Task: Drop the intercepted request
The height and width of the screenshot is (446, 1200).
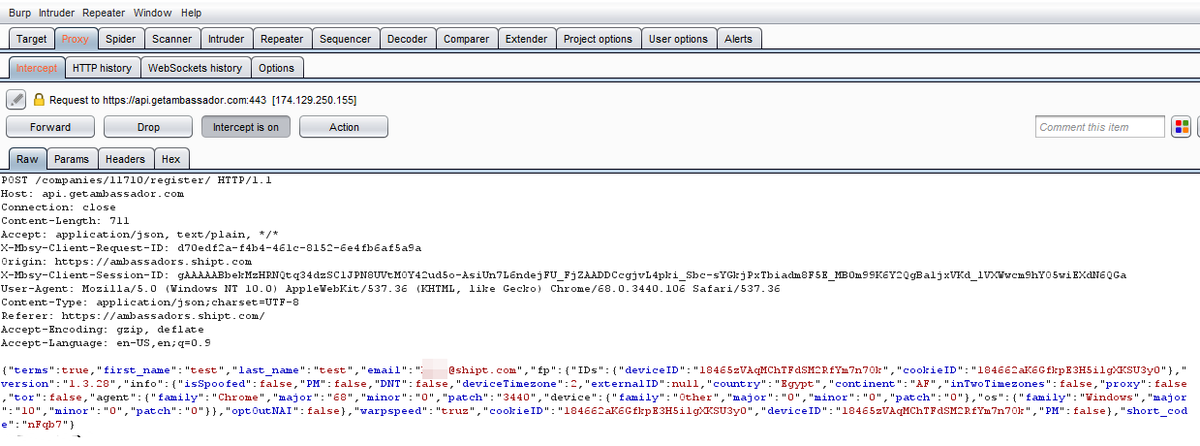Action: pos(148,127)
